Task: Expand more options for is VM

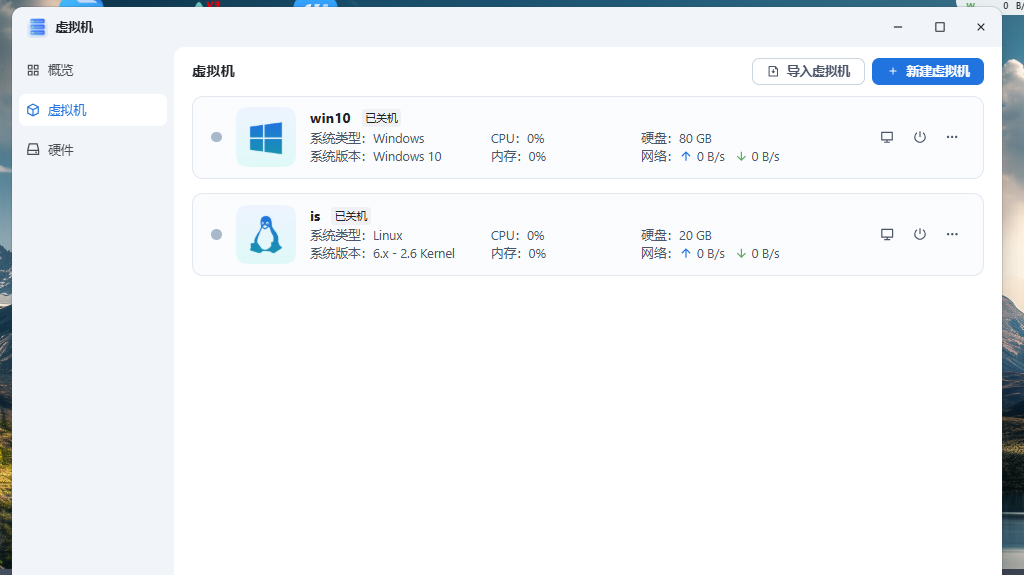Action: point(952,234)
